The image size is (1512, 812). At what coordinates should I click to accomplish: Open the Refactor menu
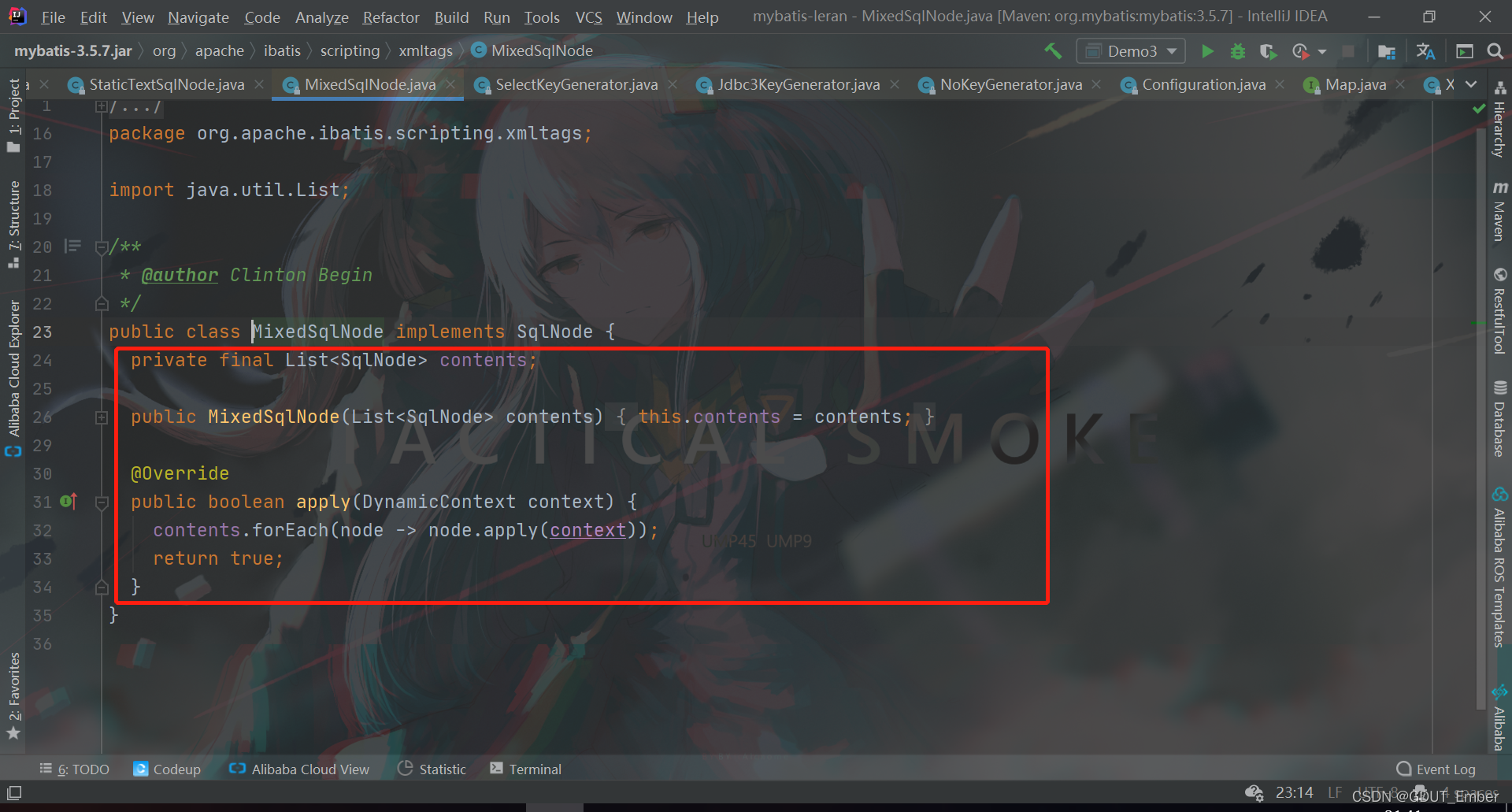391,17
